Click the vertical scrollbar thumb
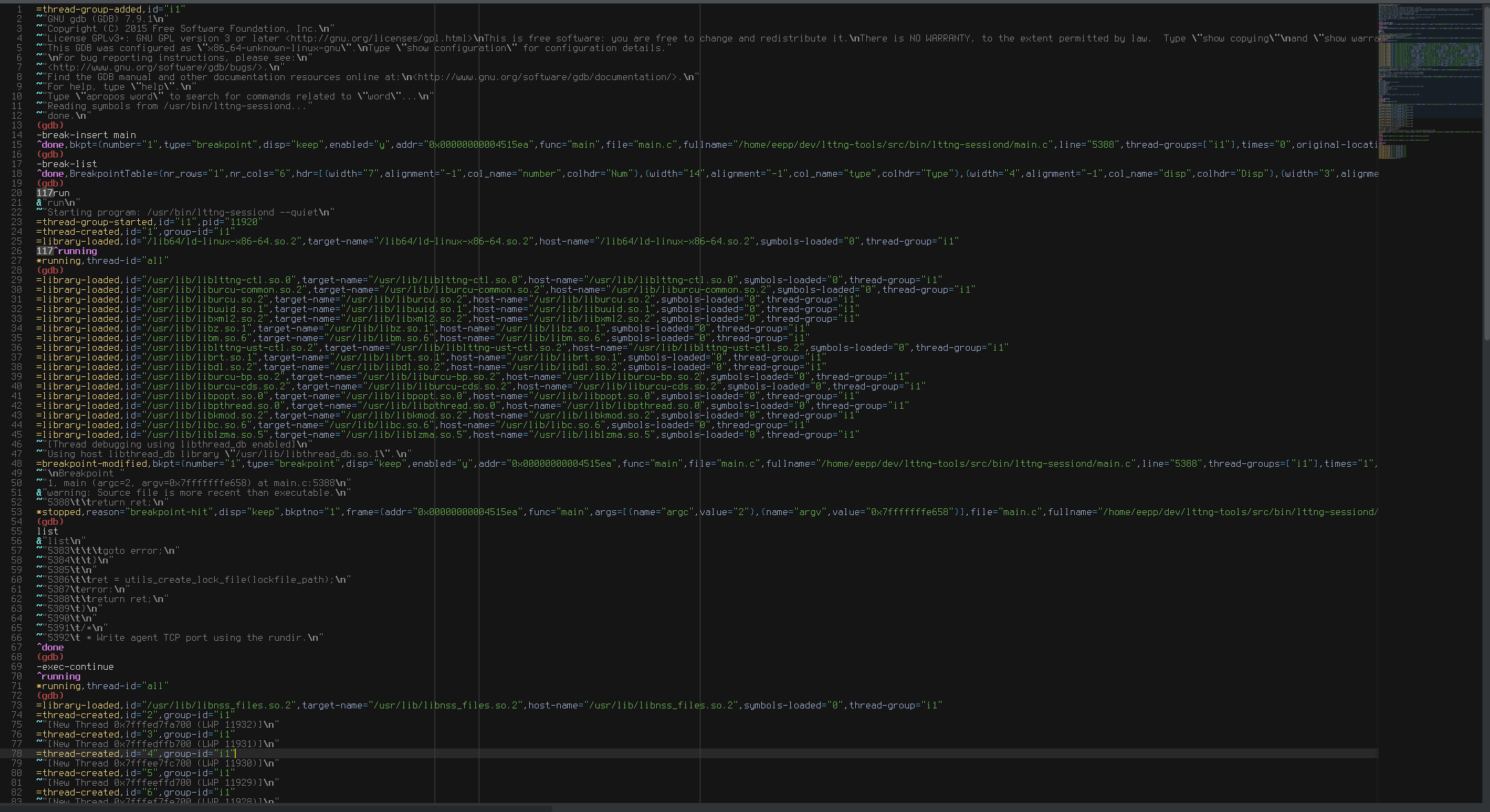 (x=1487, y=173)
